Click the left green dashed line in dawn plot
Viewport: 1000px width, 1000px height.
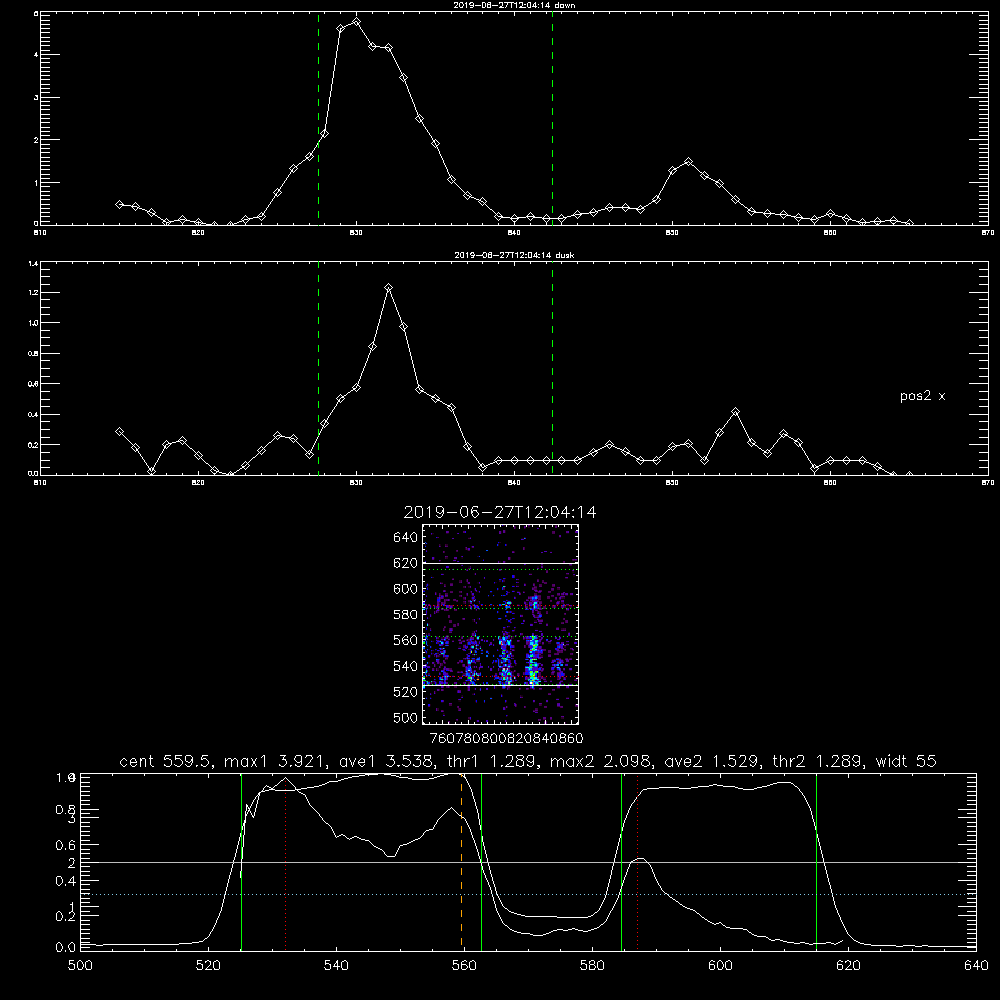(x=318, y=119)
